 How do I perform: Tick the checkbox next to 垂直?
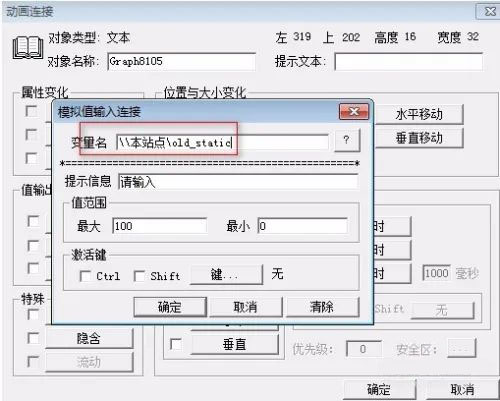click(176, 344)
